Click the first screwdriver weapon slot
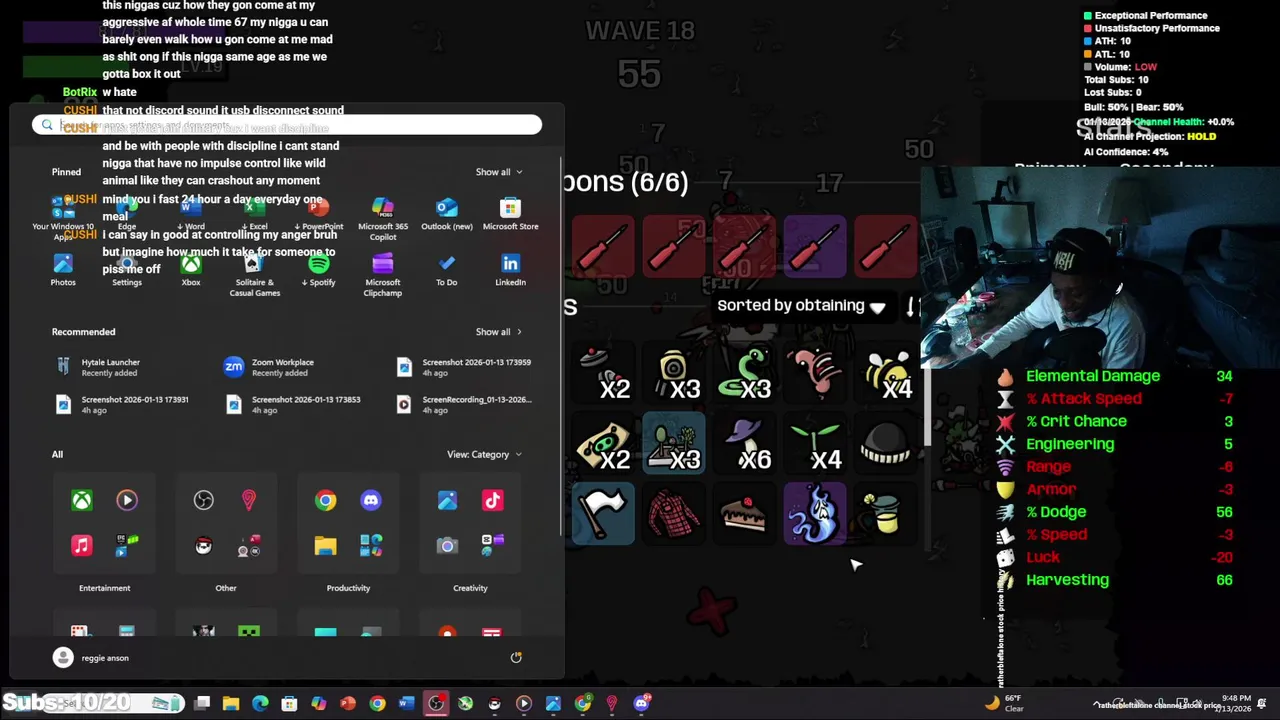The height and width of the screenshot is (720, 1280). coord(603,247)
